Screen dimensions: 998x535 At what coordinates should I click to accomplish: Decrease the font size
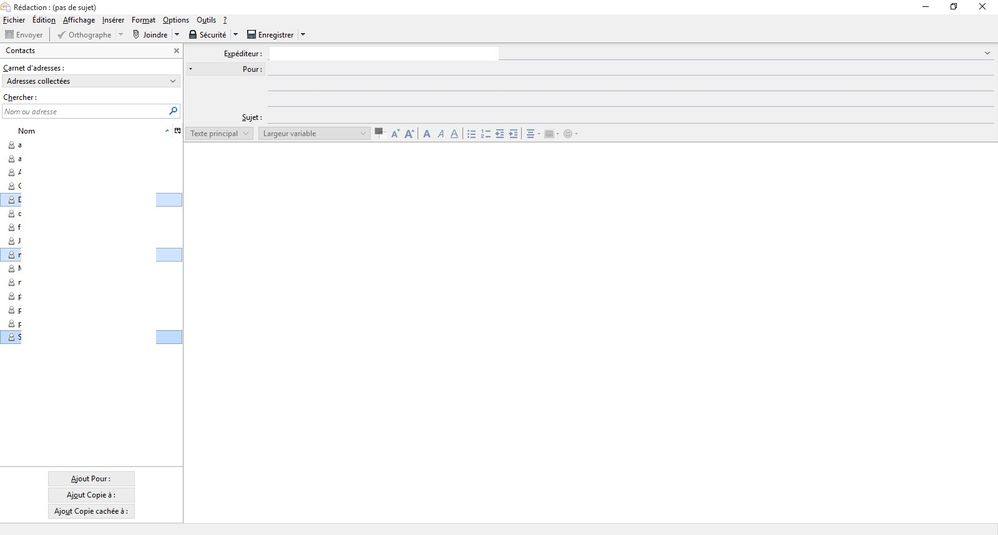click(x=395, y=134)
